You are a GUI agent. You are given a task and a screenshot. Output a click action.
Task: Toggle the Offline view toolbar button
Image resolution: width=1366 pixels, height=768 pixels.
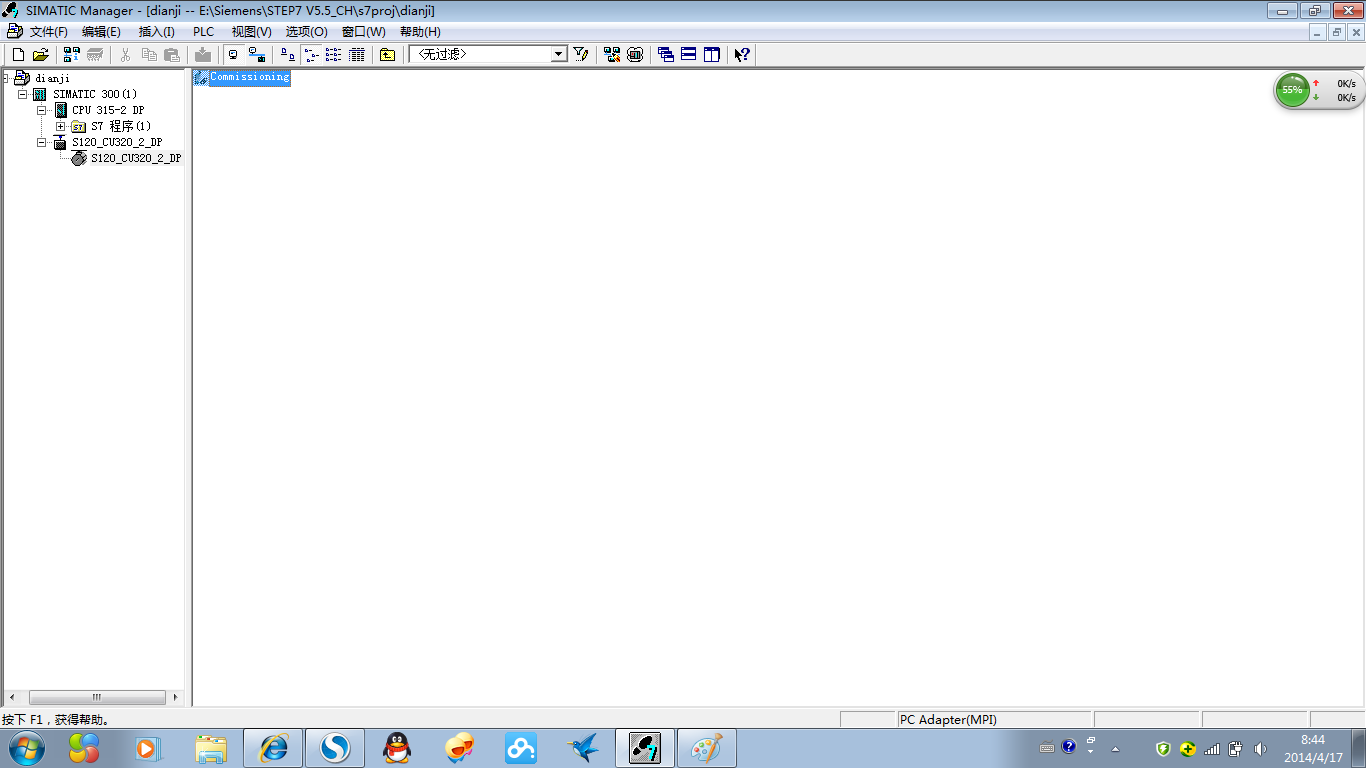tap(234, 55)
